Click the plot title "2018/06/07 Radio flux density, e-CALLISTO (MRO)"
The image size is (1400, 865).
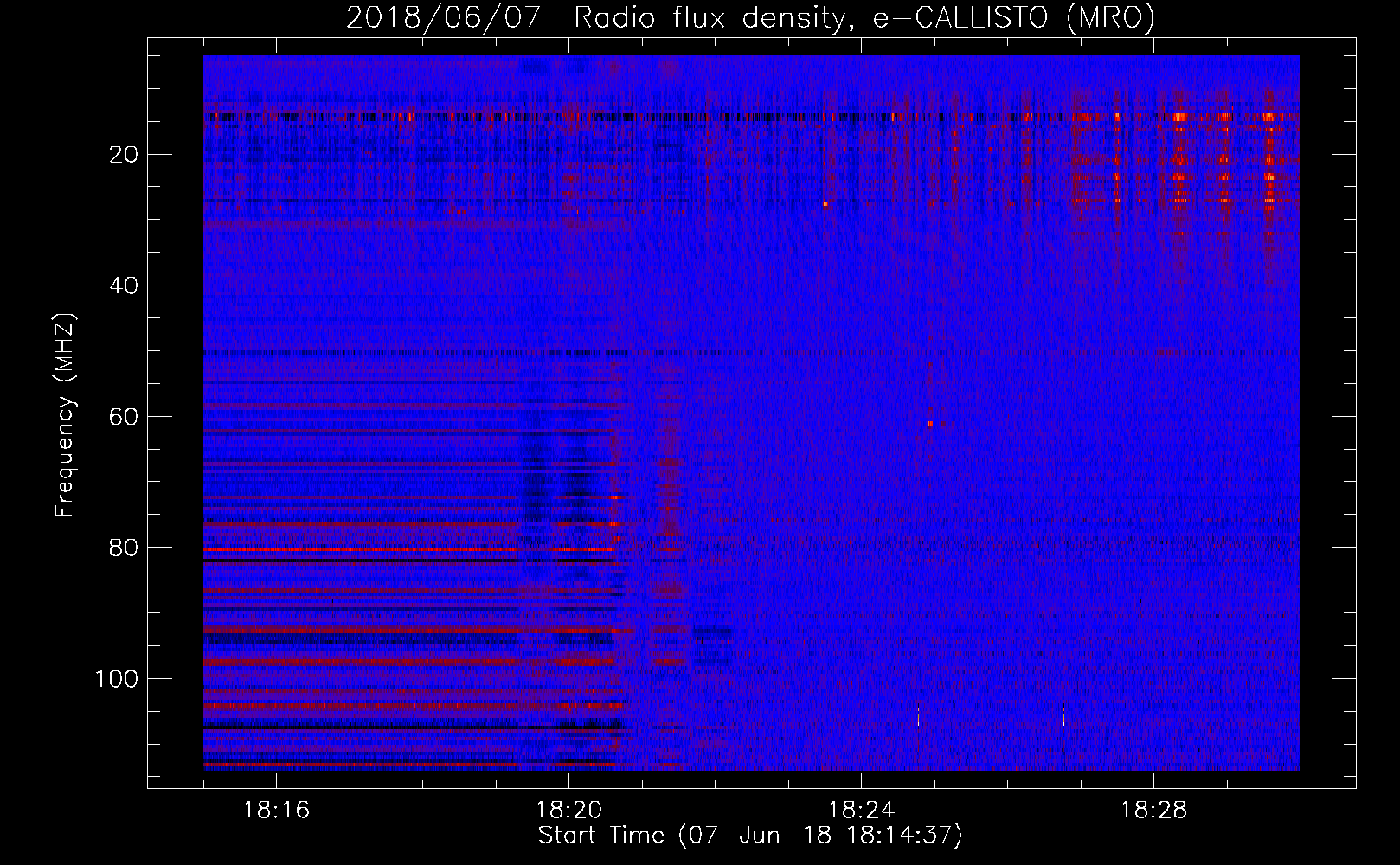pyautogui.click(x=750, y=17)
